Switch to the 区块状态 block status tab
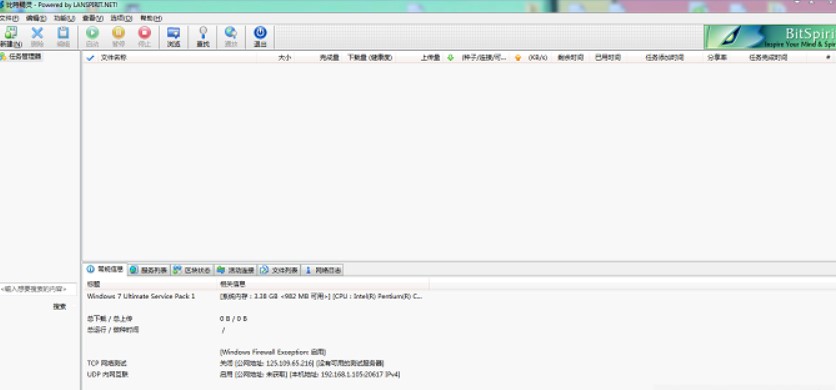The height and width of the screenshot is (390, 836). point(192,270)
